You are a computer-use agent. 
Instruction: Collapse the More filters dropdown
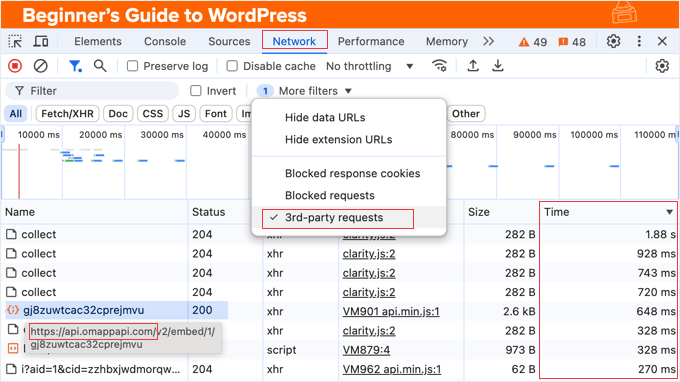click(x=315, y=91)
